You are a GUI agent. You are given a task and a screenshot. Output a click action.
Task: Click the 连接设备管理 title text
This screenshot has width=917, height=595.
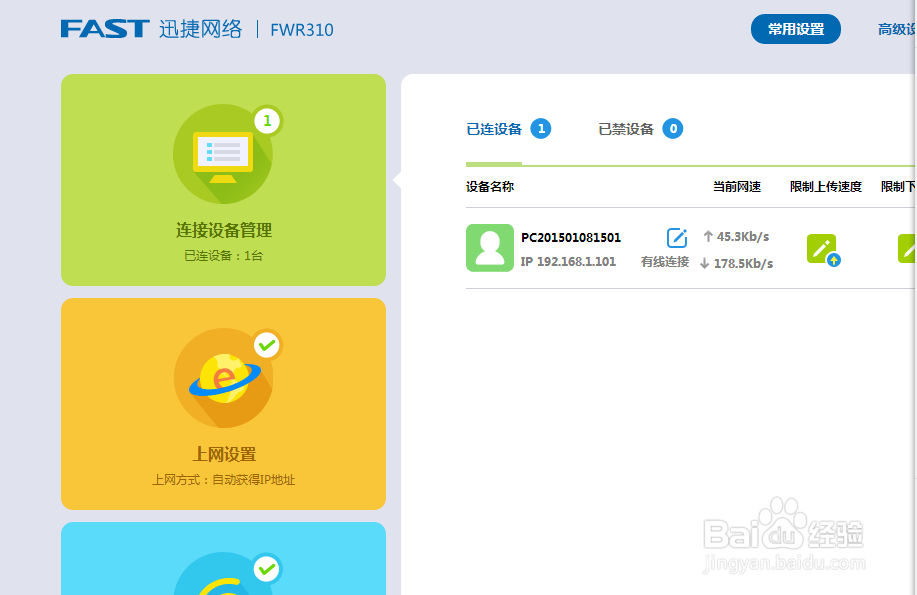tap(223, 230)
